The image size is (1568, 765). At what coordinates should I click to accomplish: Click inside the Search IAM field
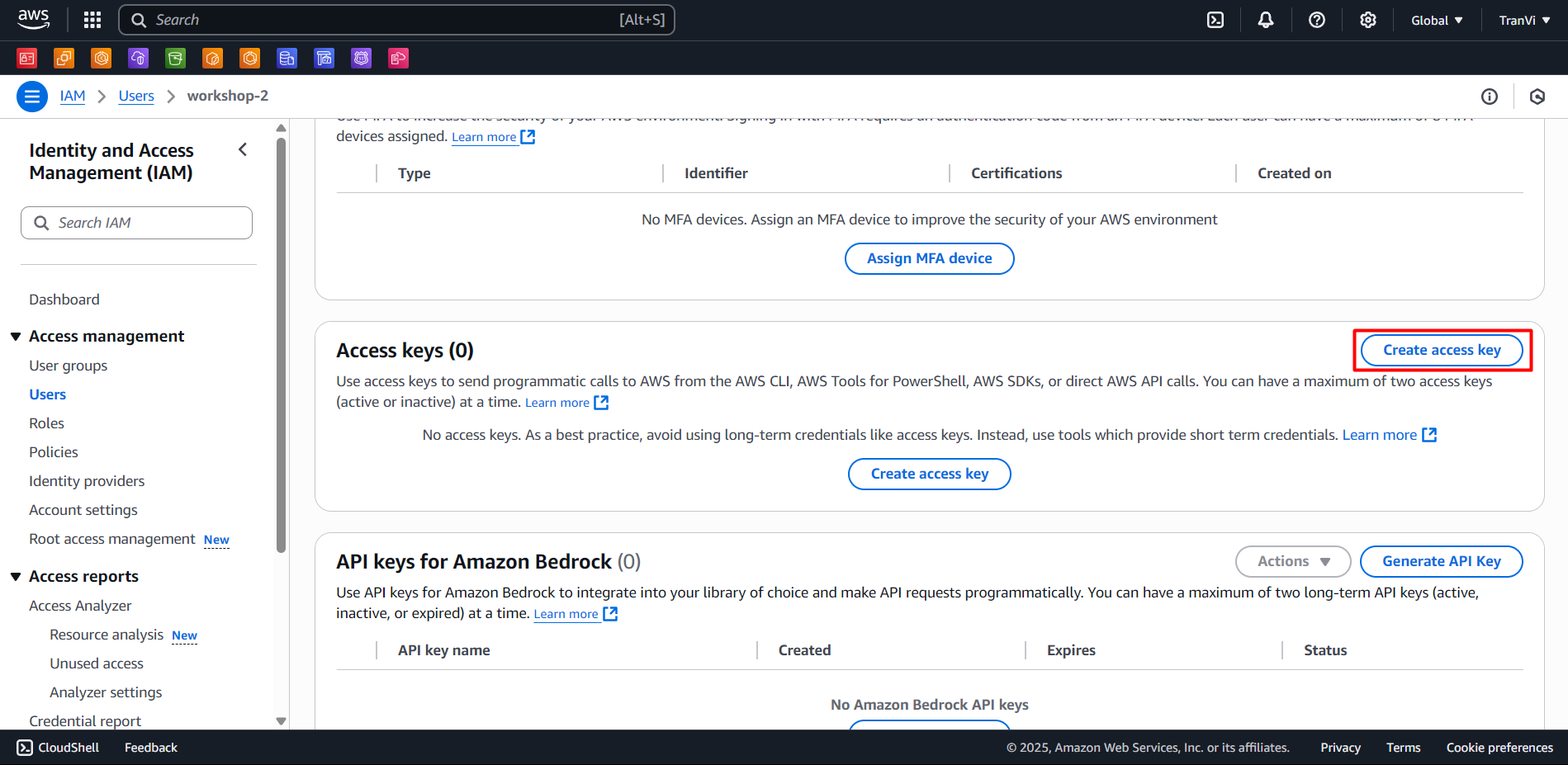tap(136, 222)
